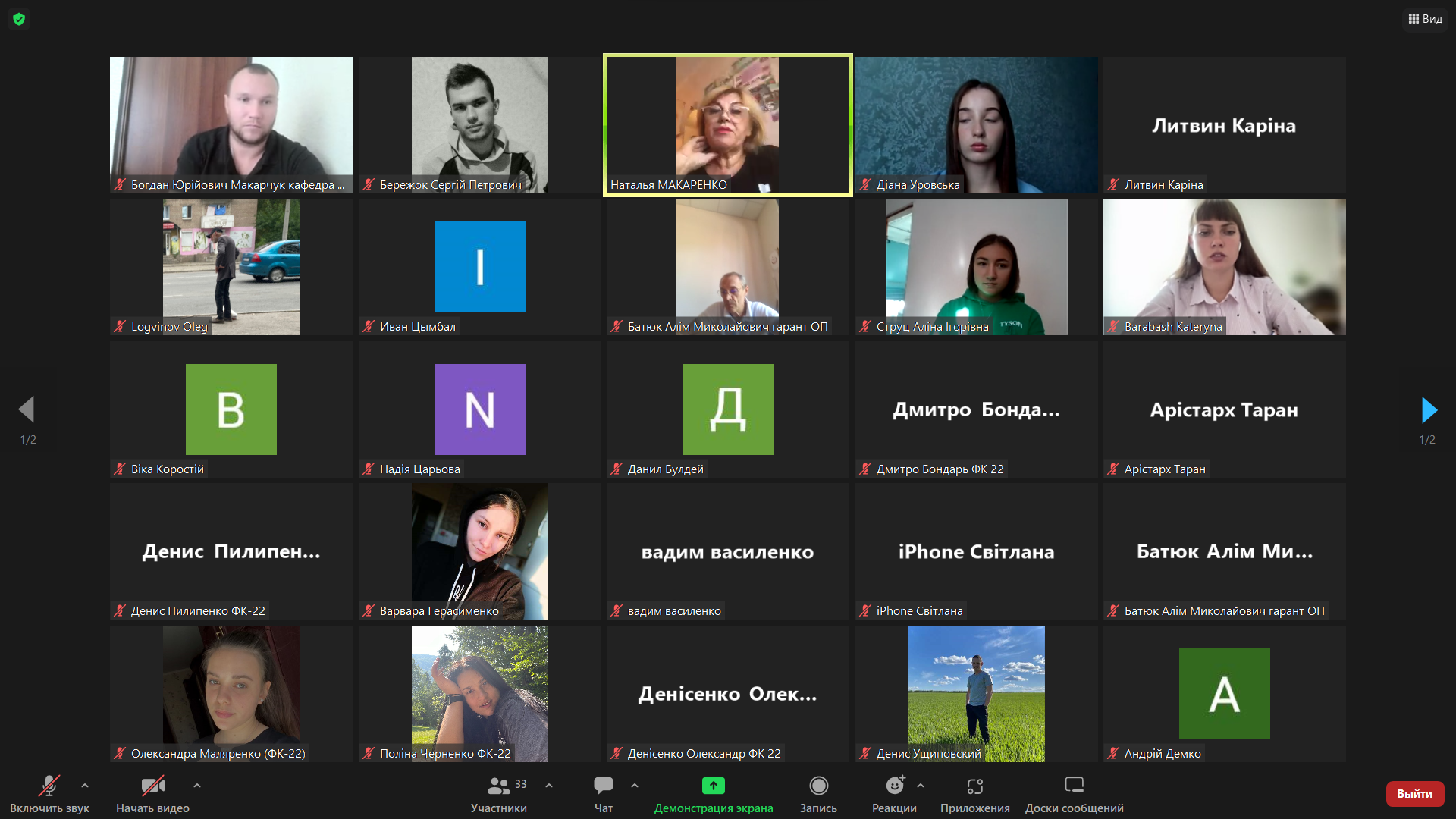Select Наталья МАКАРЕНКО's video tile
This screenshot has width=1456, height=819.
(727, 125)
